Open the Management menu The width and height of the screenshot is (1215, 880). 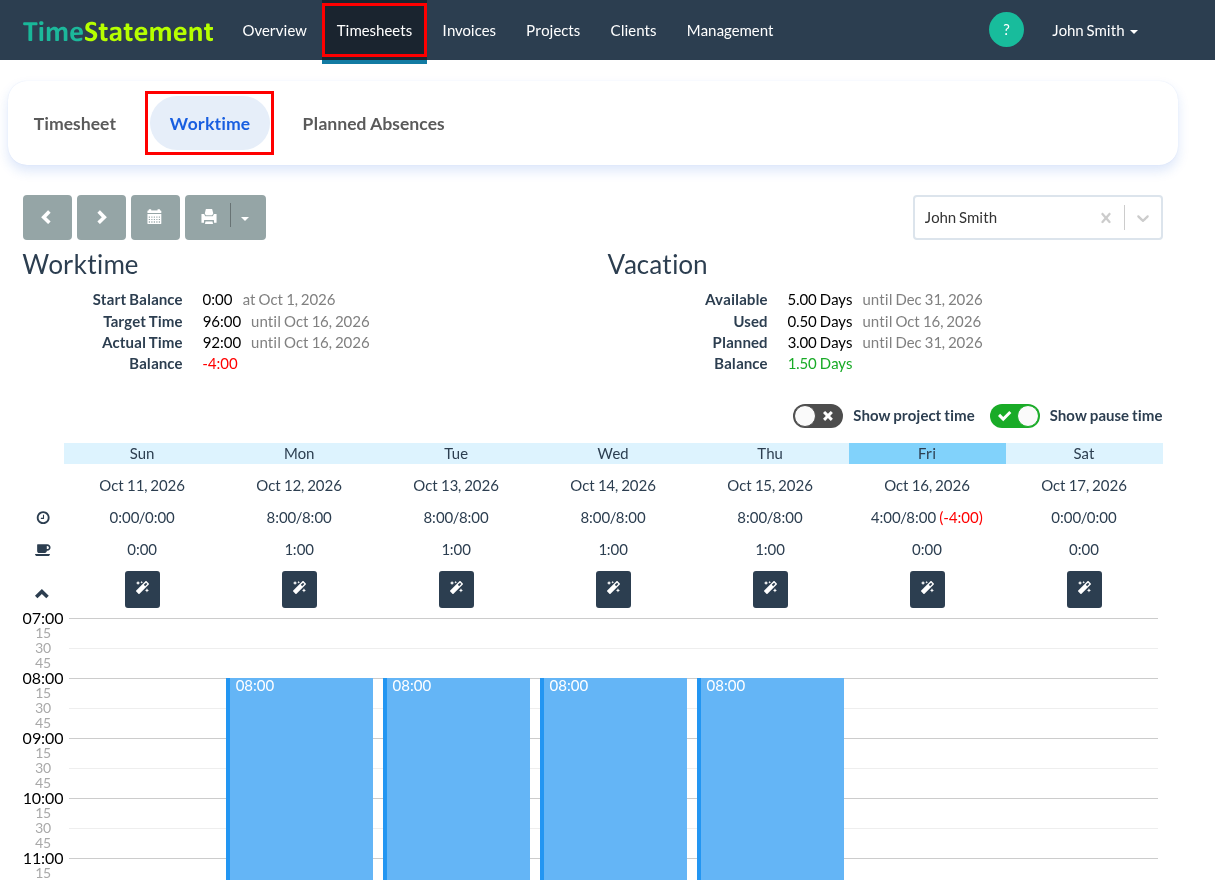click(730, 31)
